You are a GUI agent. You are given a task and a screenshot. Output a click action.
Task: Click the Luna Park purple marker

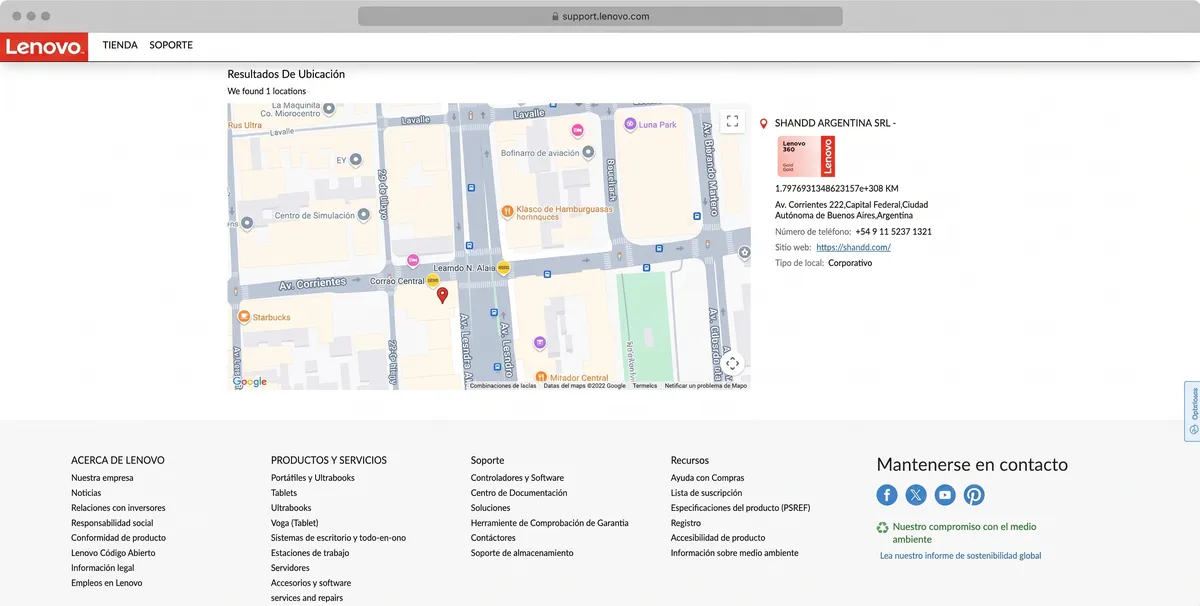click(630, 124)
